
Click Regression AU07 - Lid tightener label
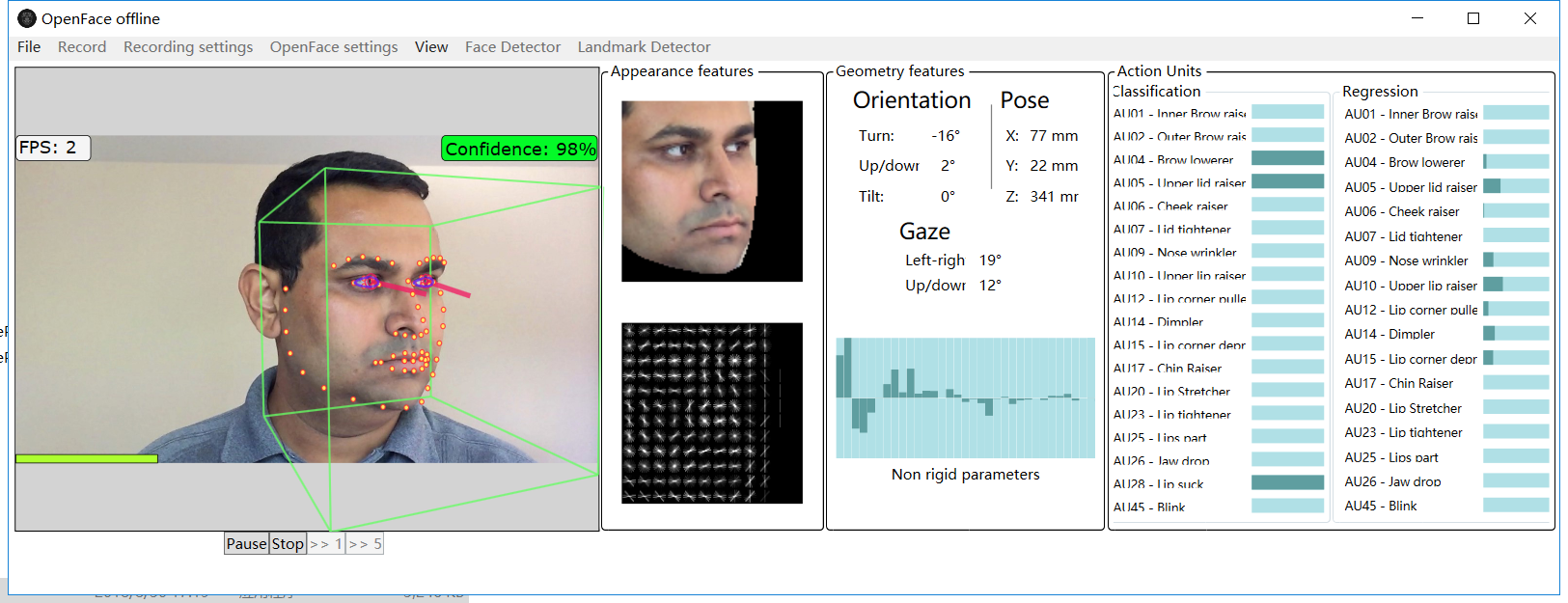1403,236
